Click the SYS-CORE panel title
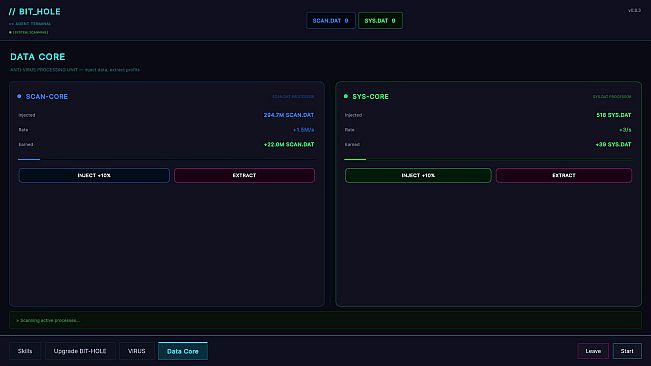Screen dimensions: 651x366 tap(370, 96)
